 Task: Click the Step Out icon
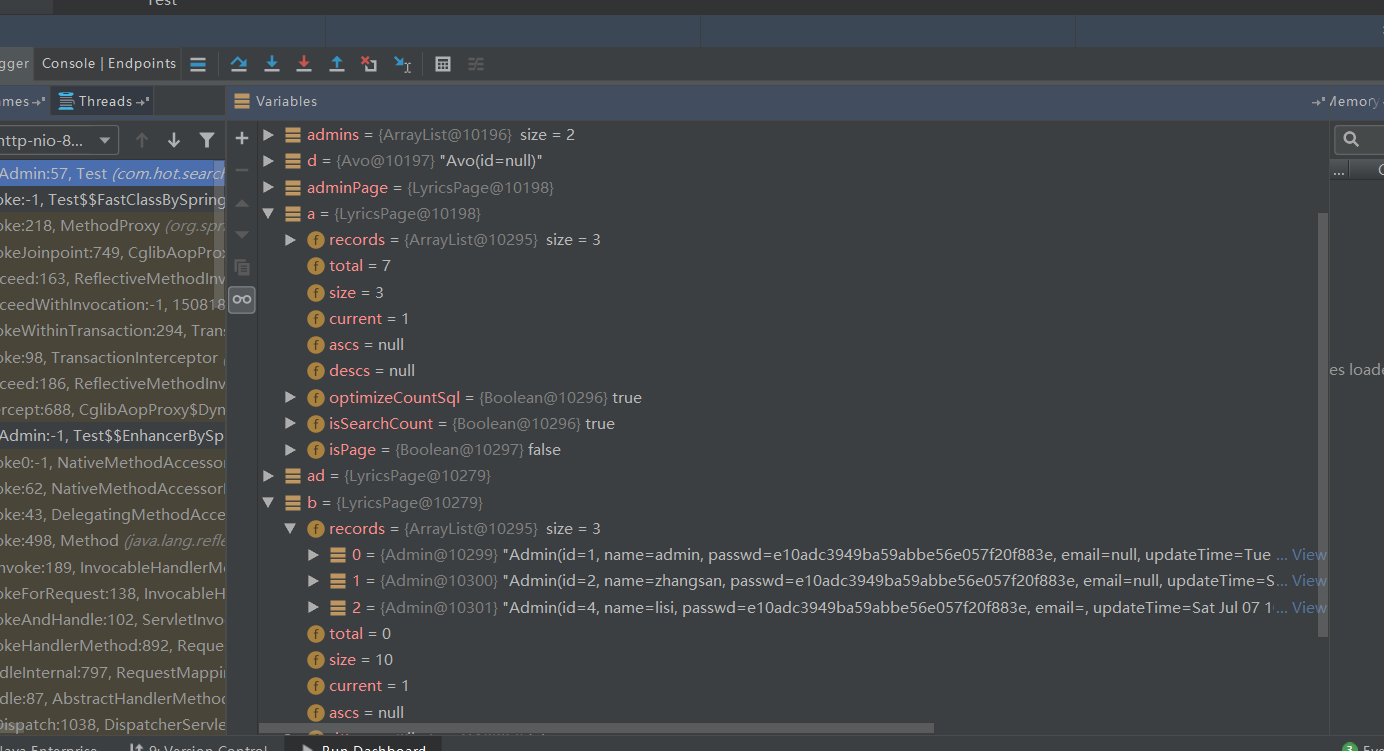click(337, 64)
